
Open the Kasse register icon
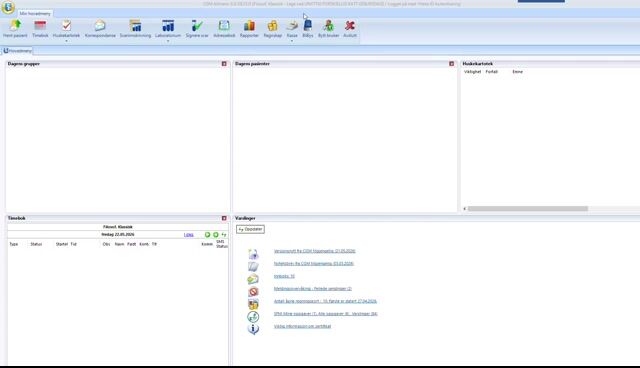coord(292,26)
